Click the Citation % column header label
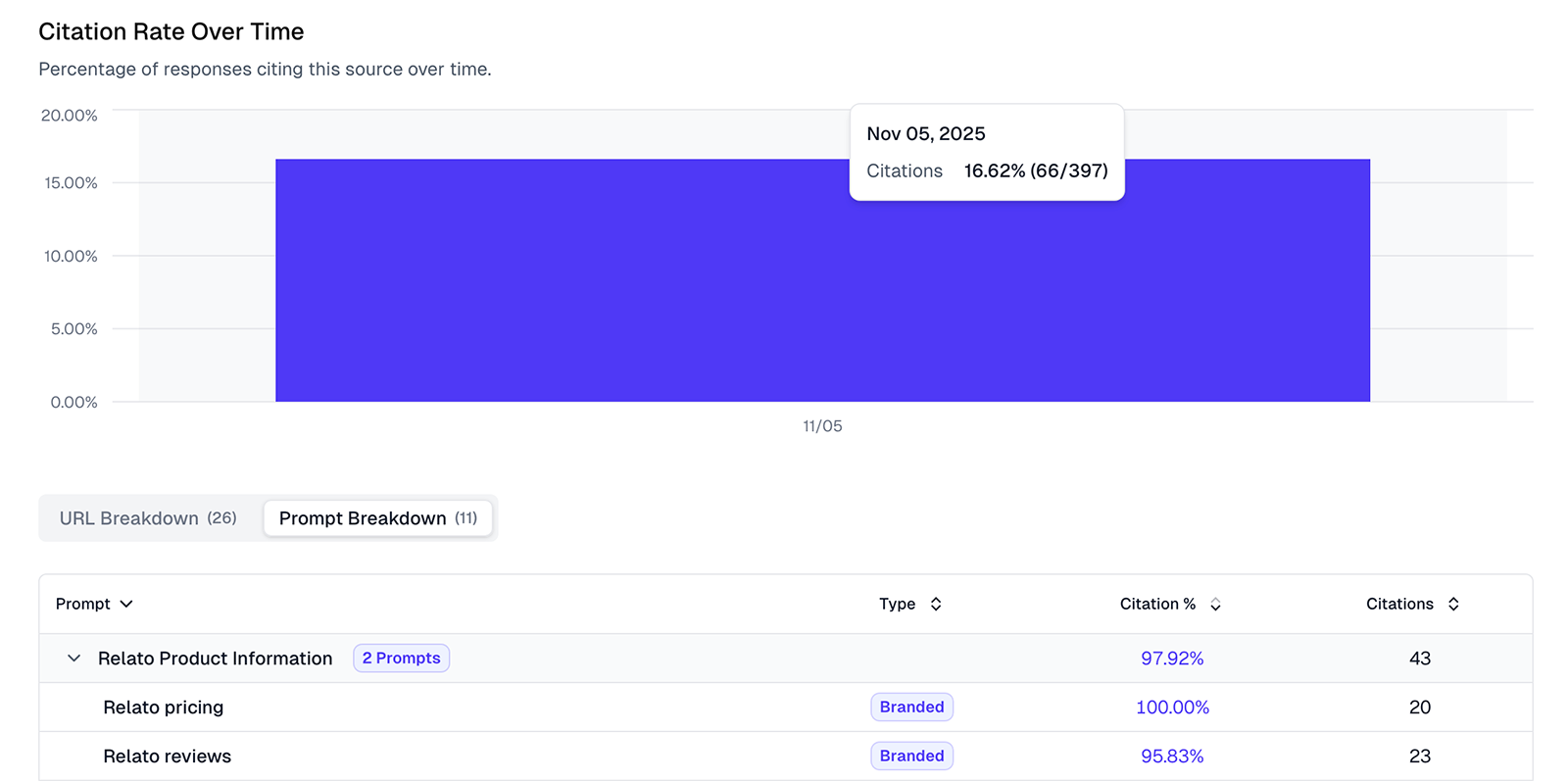Viewport: 1568px width, 781px height. click(x=1157, y=604)
